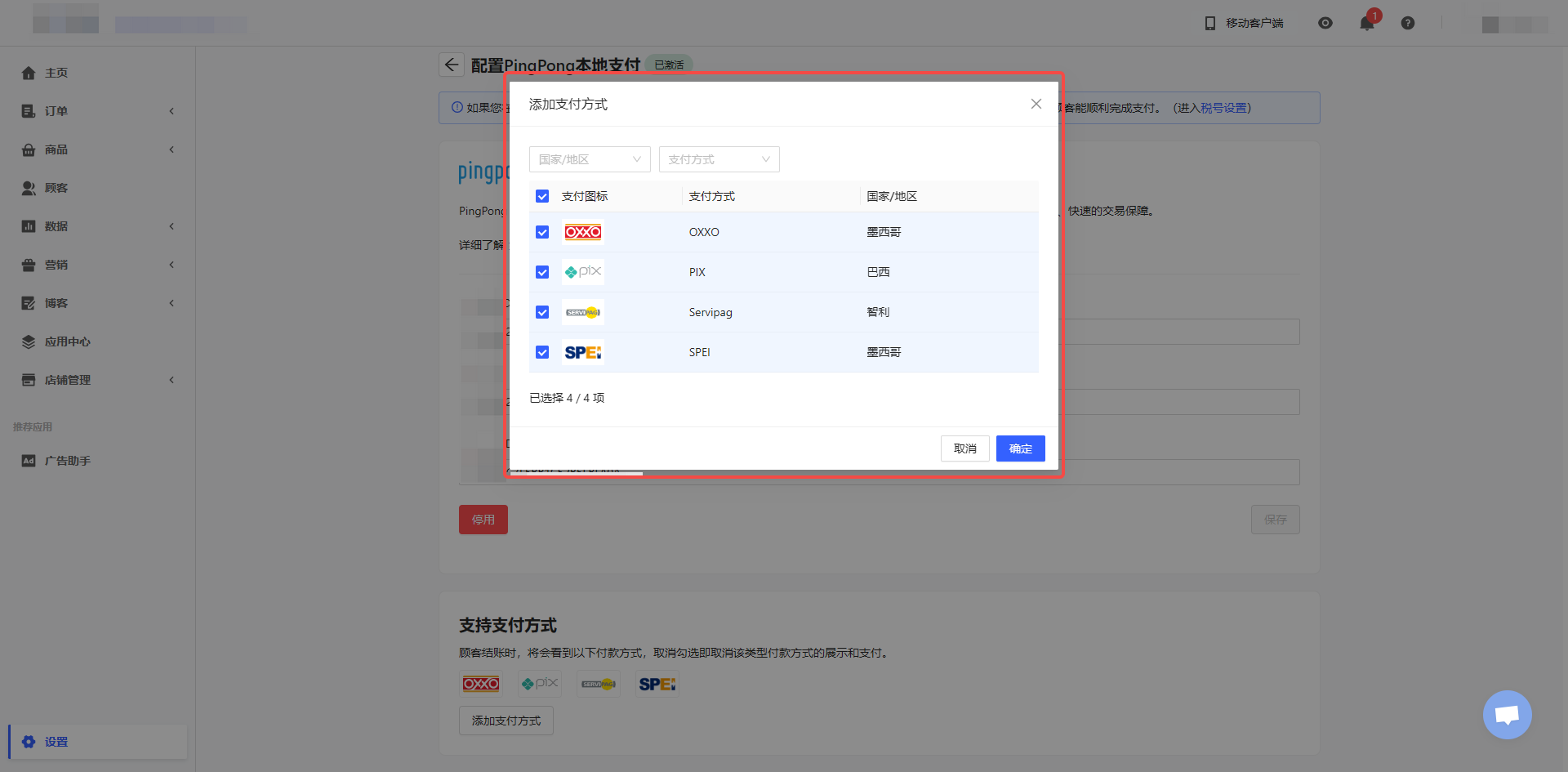Click the SPEI logo in dialog table
The image size is (1568, 772).
click(583, 352)
